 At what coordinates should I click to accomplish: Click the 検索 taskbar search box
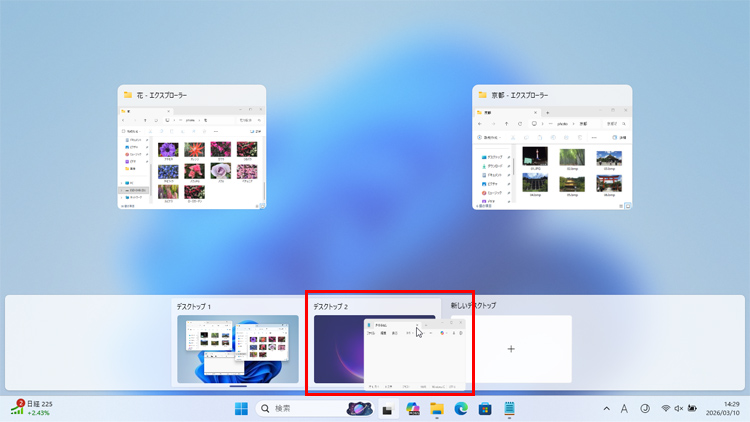298,408
